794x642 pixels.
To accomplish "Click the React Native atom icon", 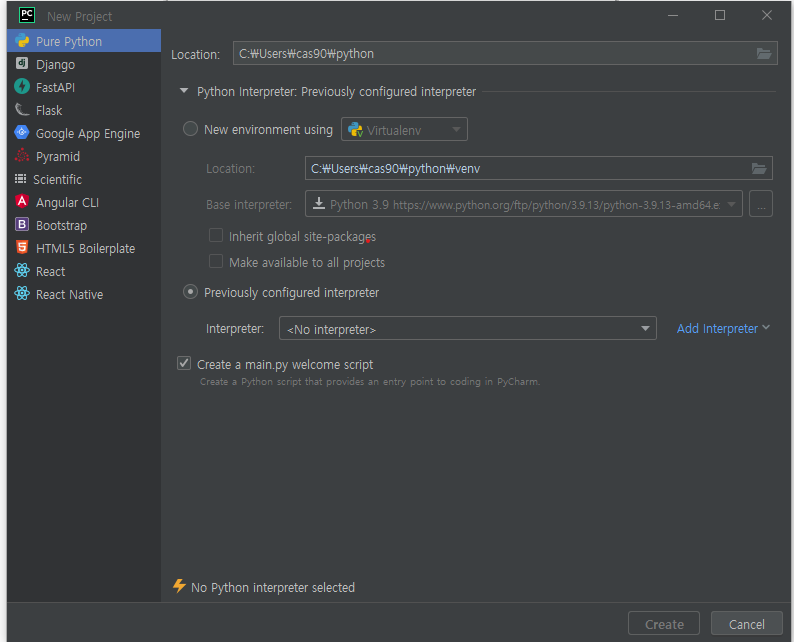I will (x=22, y=294).
